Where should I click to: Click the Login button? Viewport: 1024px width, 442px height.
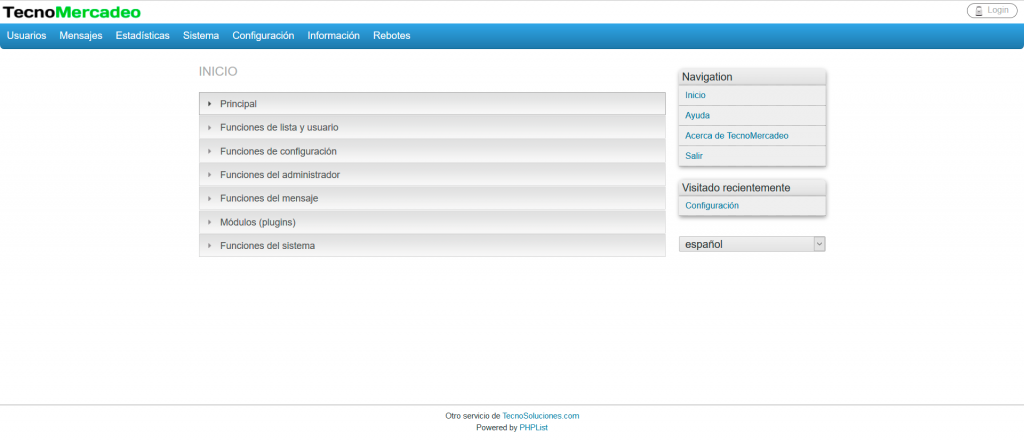[992, 10]
